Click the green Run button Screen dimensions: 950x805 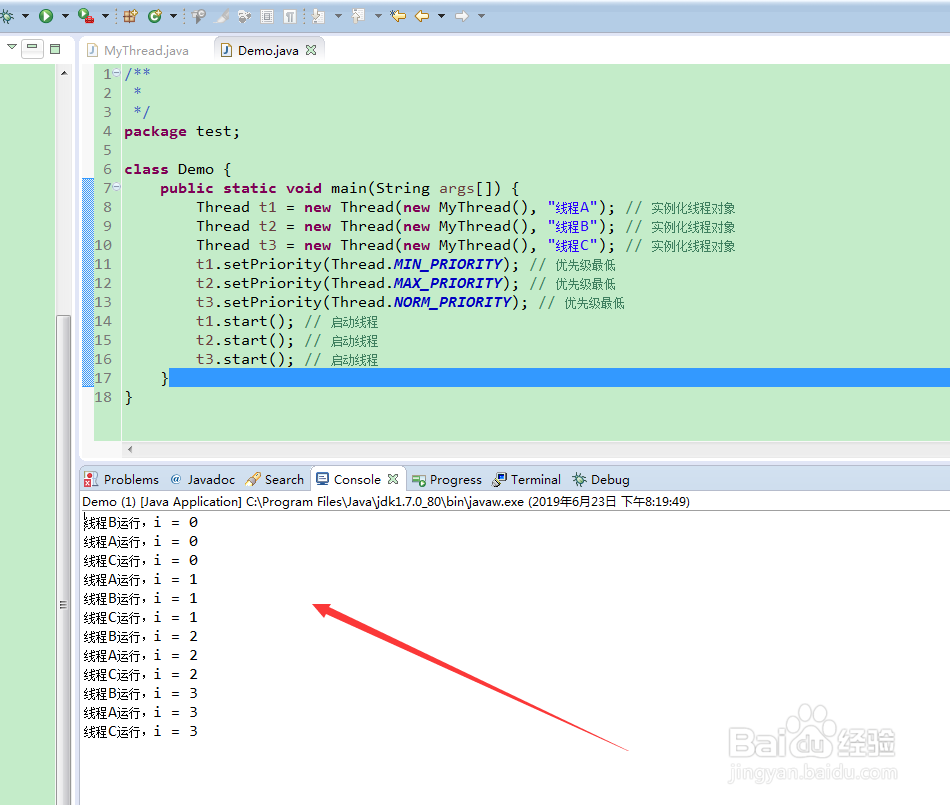point(46,16)
